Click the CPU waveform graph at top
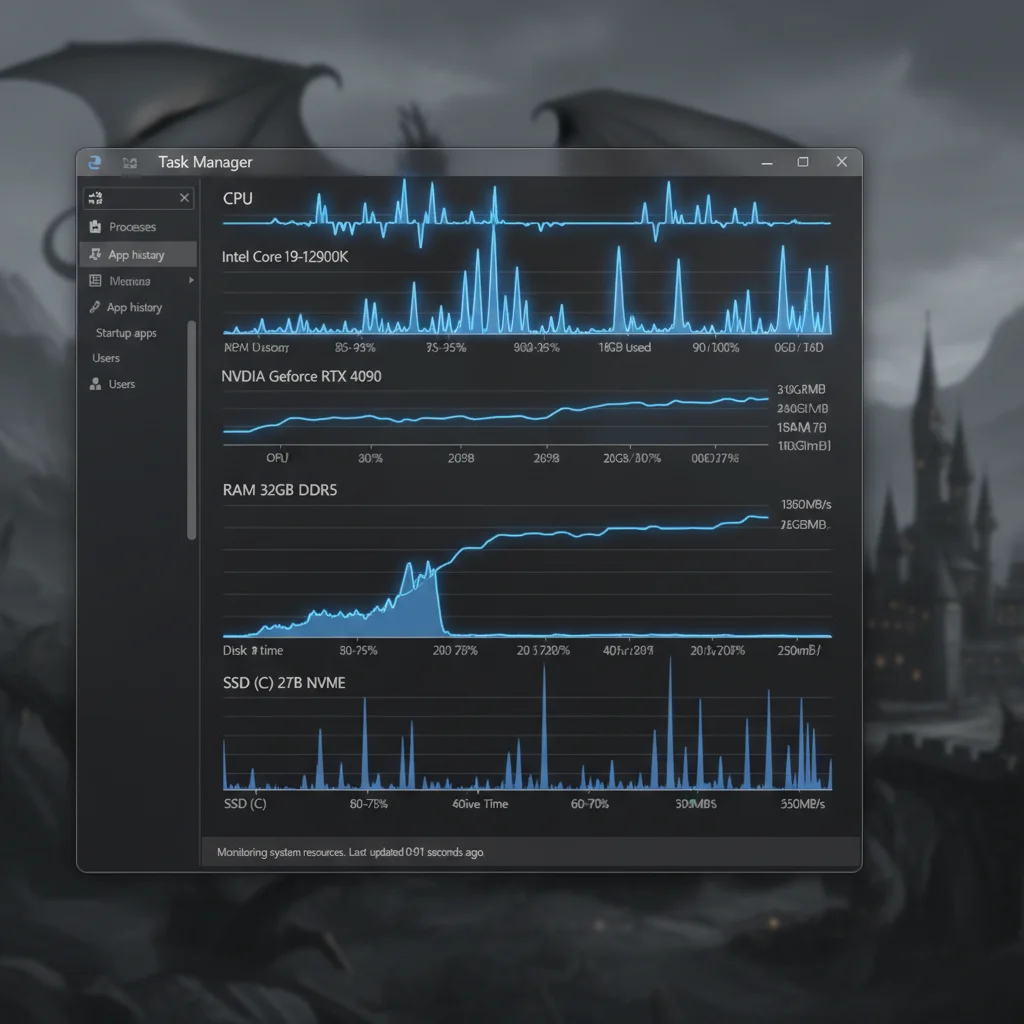Screen dimensions: 1024x1024 point(526,214)
